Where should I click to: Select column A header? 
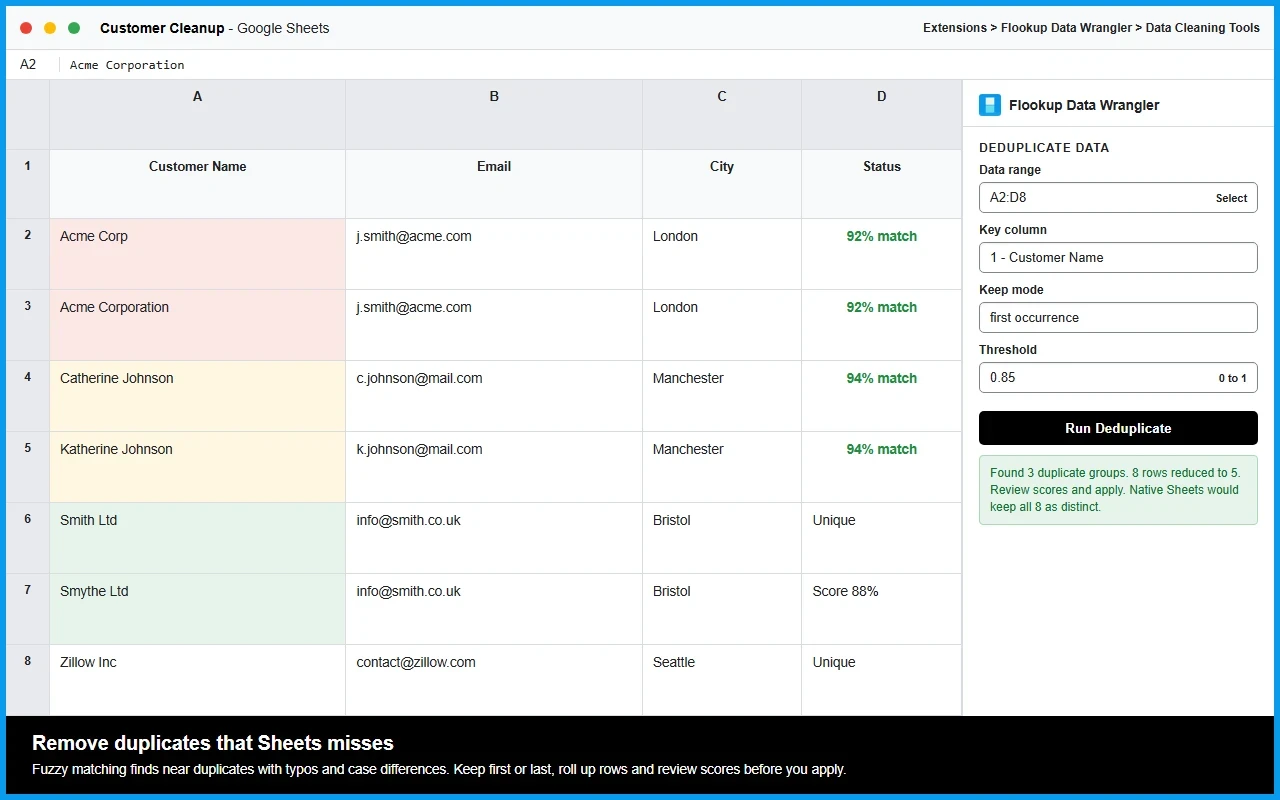point(197,115)
